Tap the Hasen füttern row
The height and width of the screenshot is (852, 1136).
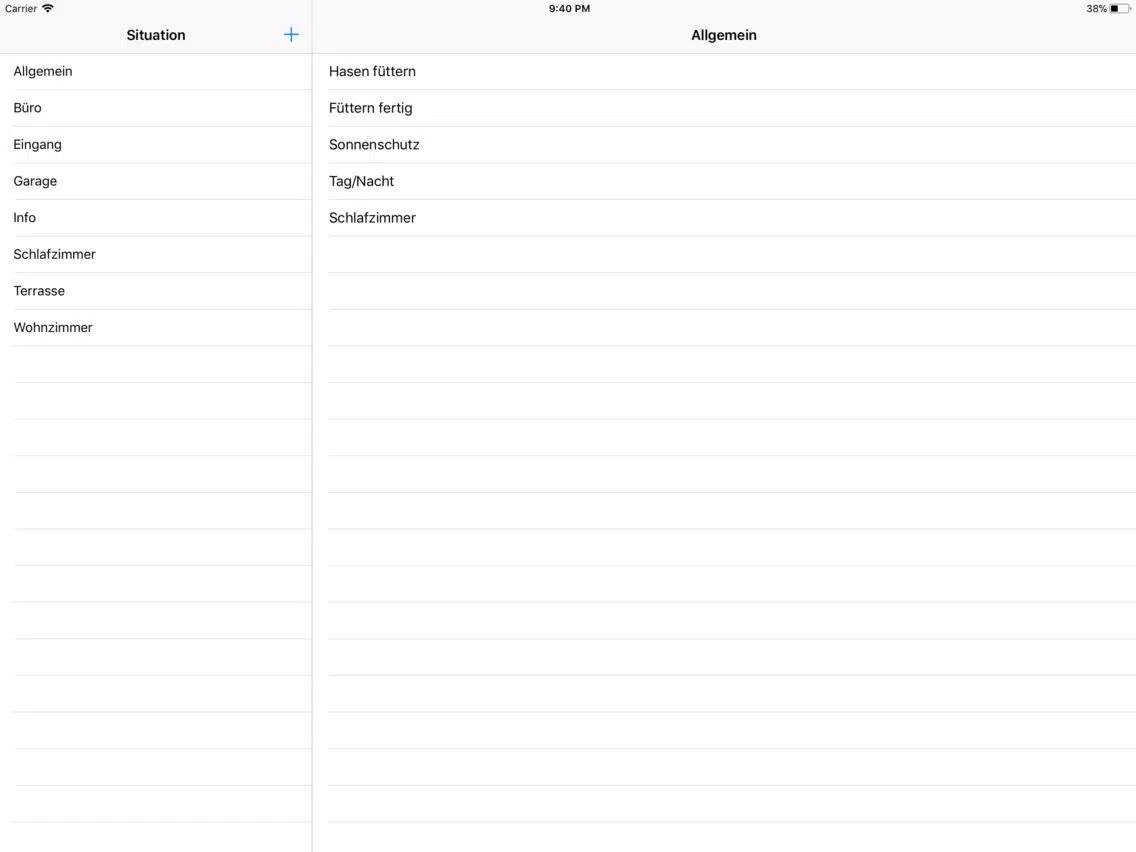pyautogui.click(x=724, y=71)
